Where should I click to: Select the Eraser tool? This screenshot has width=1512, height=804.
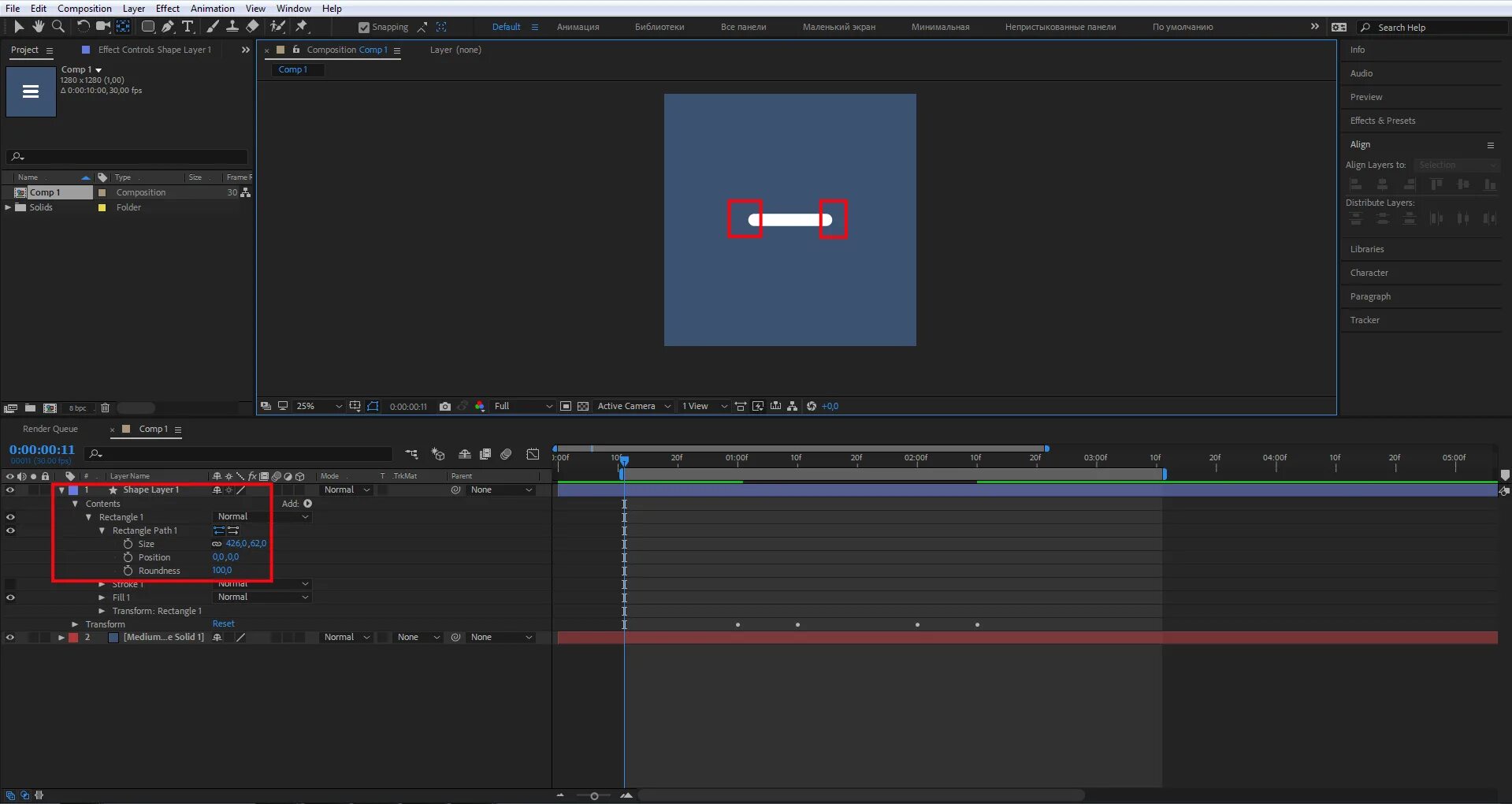pos(252,27)
